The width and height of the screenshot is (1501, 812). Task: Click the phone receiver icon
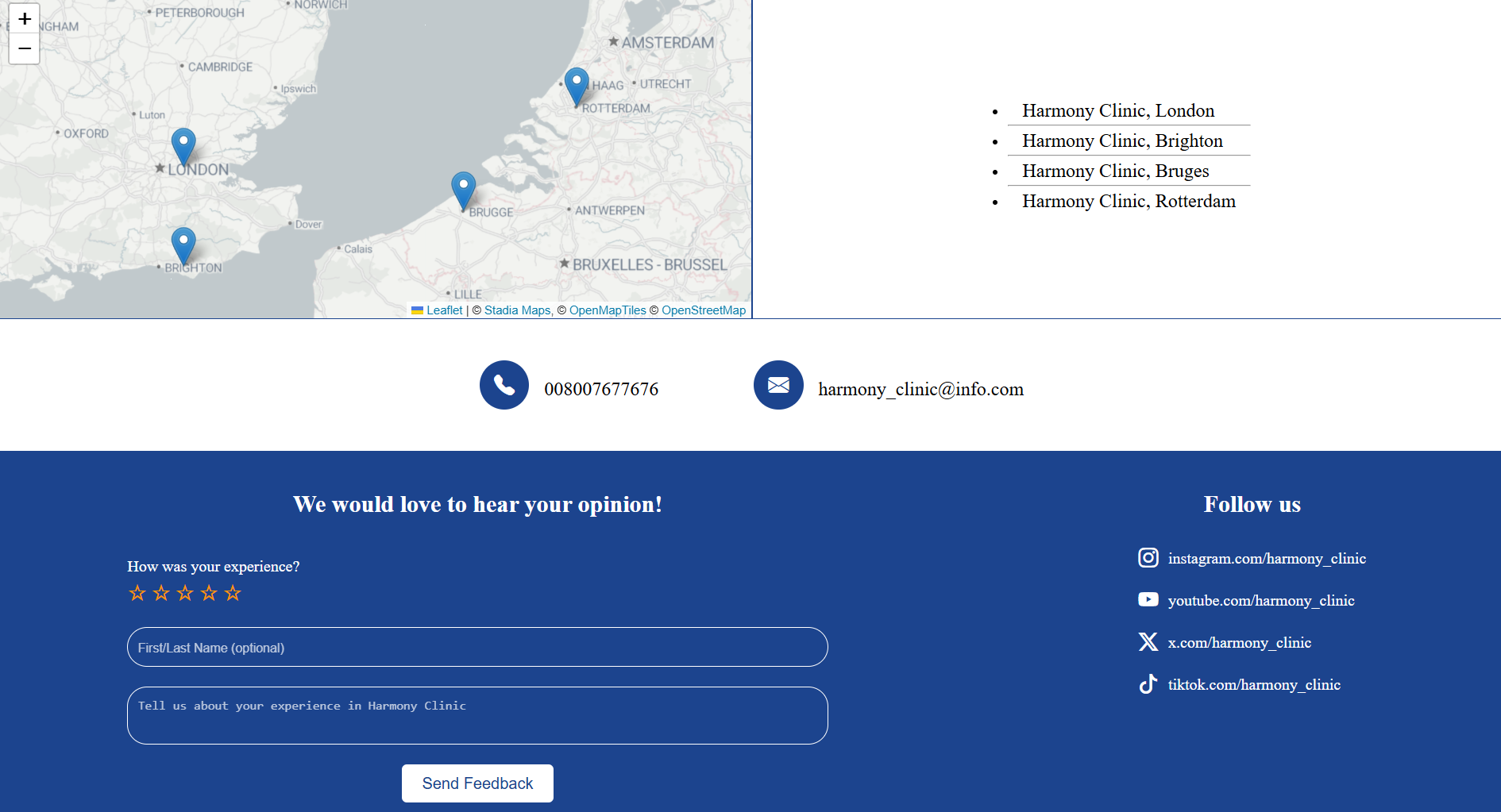pyautogui.click(x=504, y=384)
